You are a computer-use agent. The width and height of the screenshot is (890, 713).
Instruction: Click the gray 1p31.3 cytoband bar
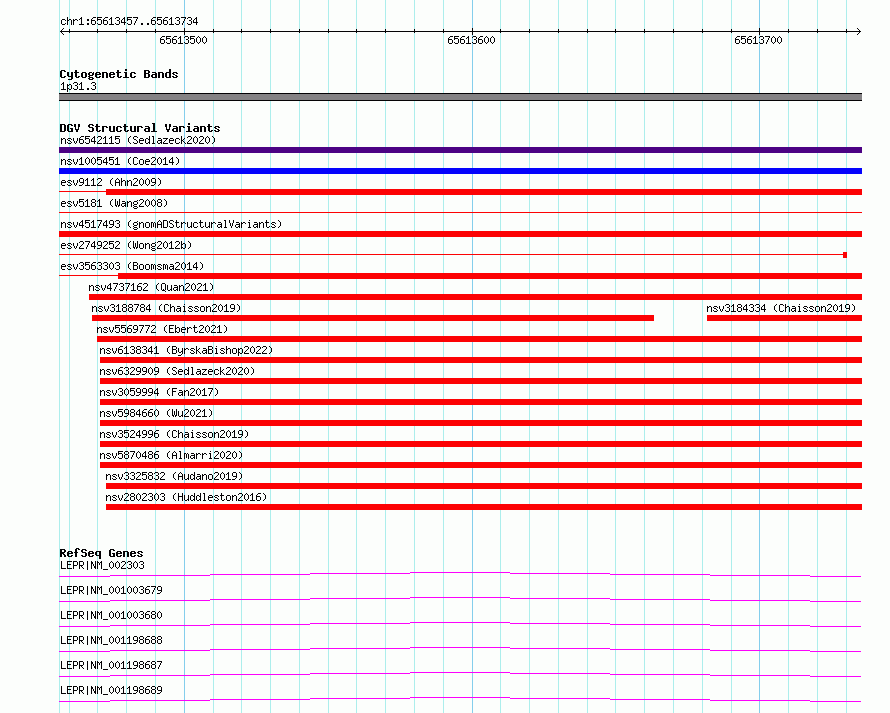[x=460, y=97]
